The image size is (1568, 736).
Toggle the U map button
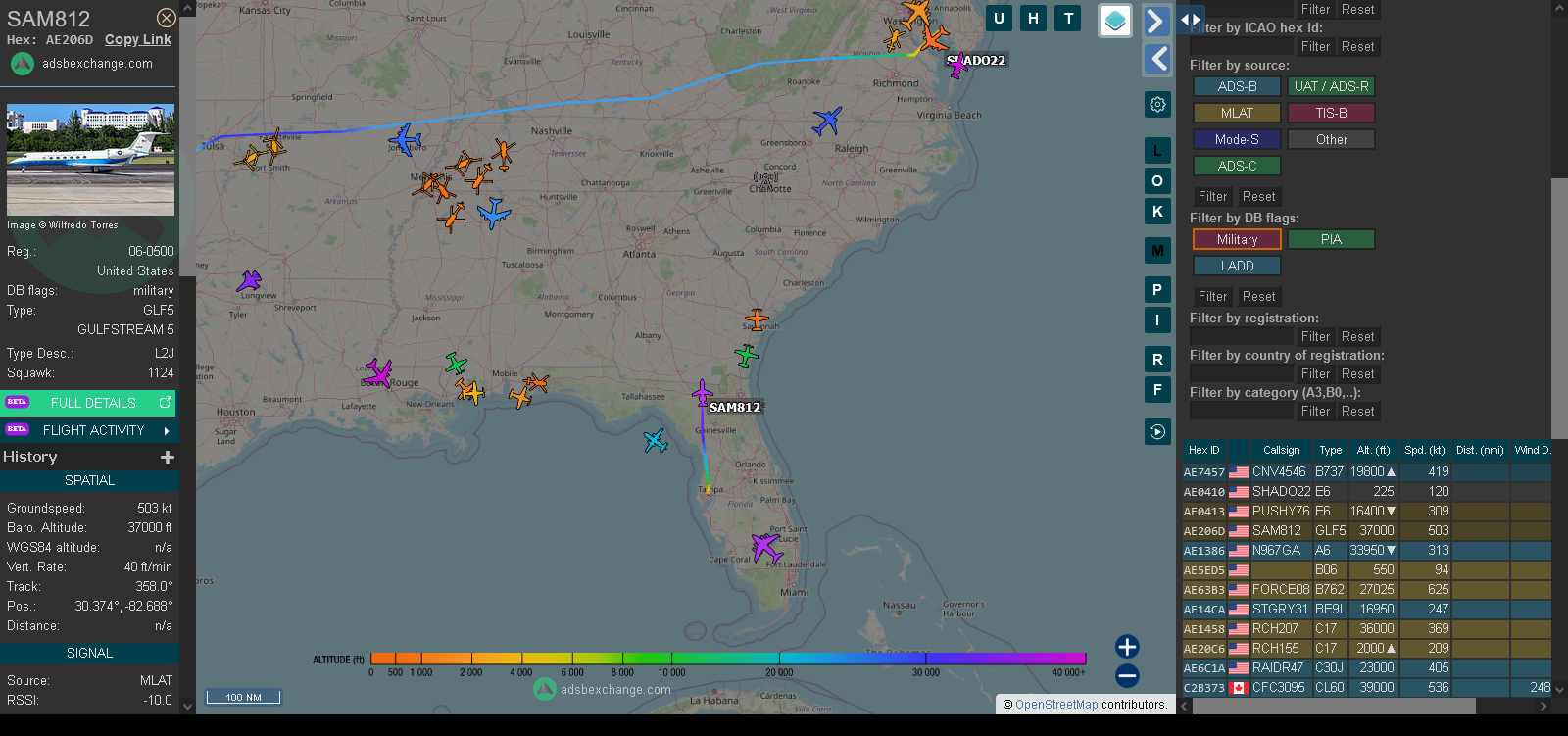point(999,18)
